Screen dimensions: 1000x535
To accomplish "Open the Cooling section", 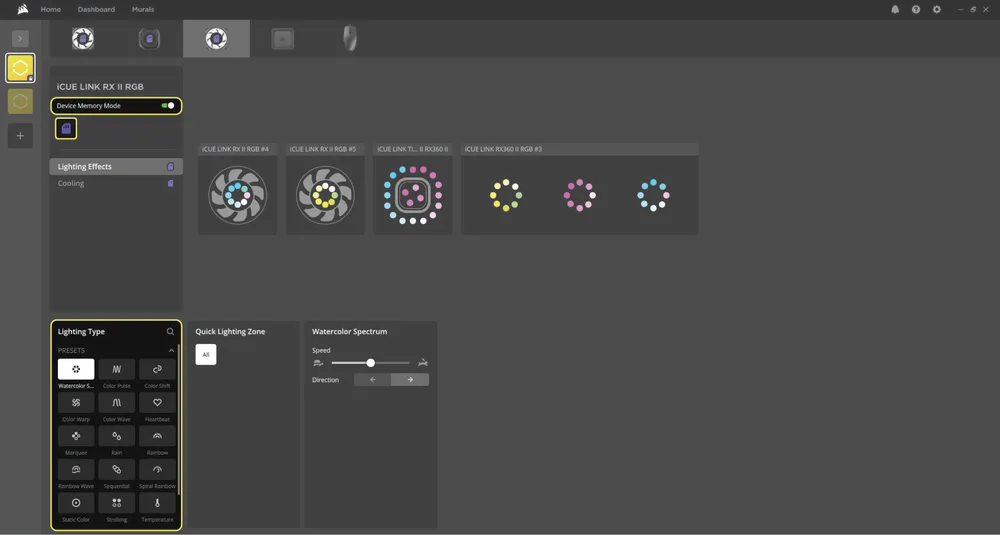I will click(116, 184).
